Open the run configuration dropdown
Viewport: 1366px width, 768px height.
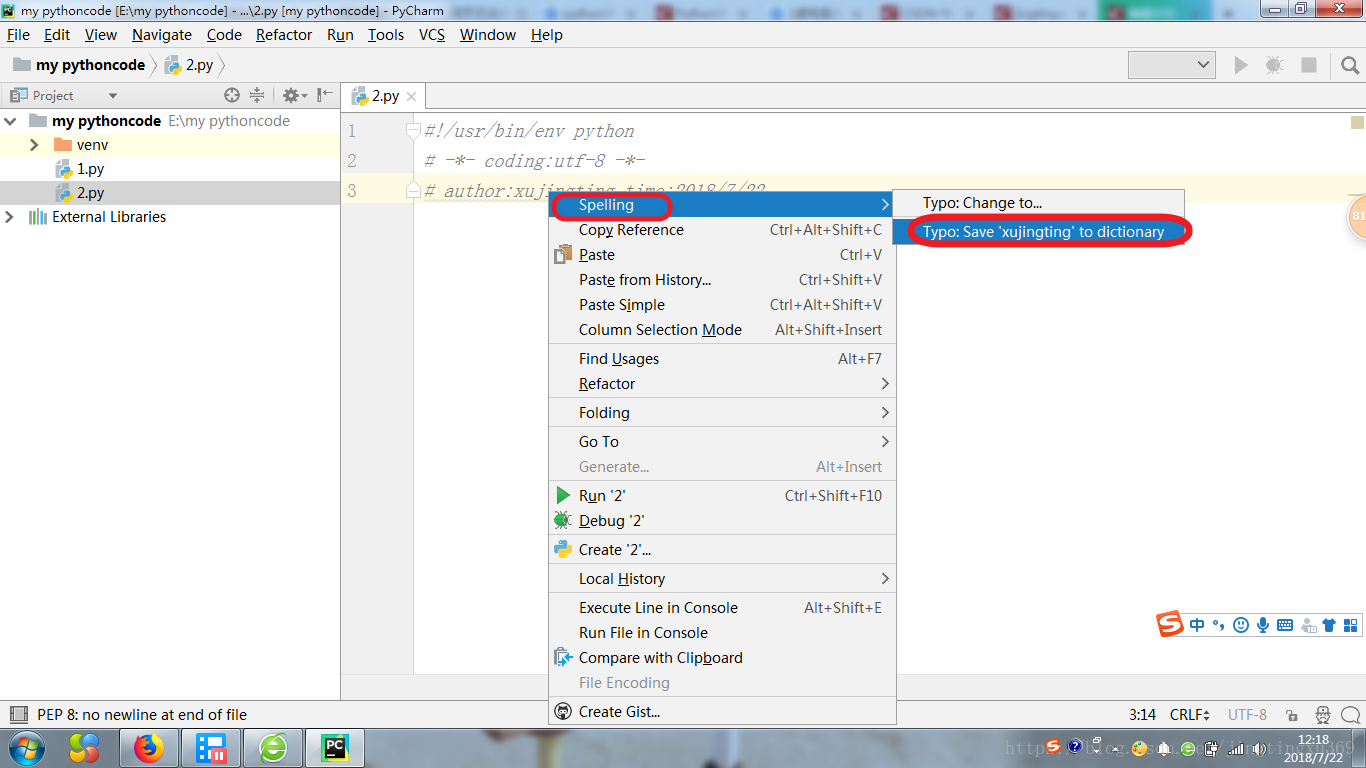pyautogui.click(x=1172, y=65)
